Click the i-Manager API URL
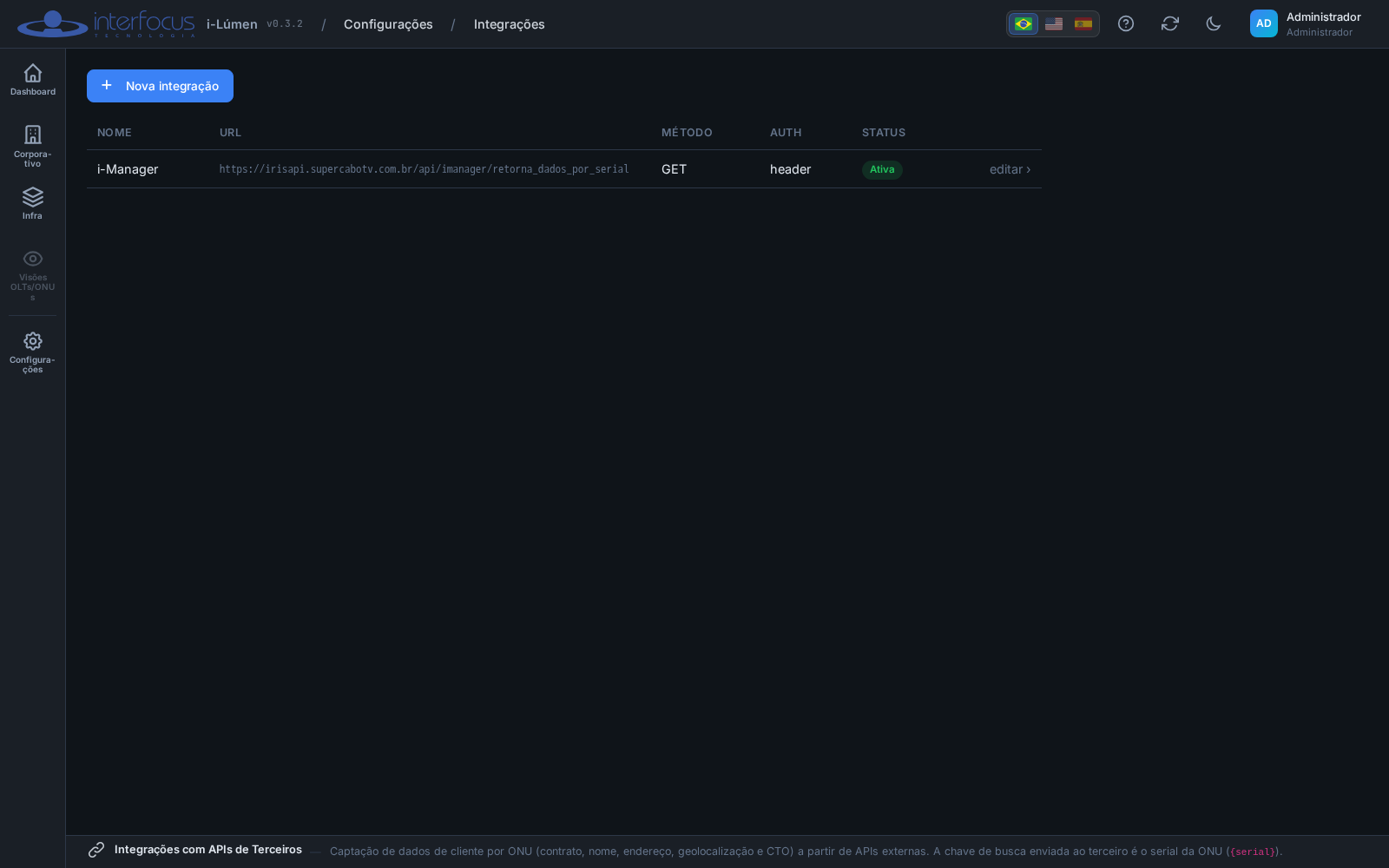Image resolution: width=1389 pixels, height=868 pixels. click(424, 169)
